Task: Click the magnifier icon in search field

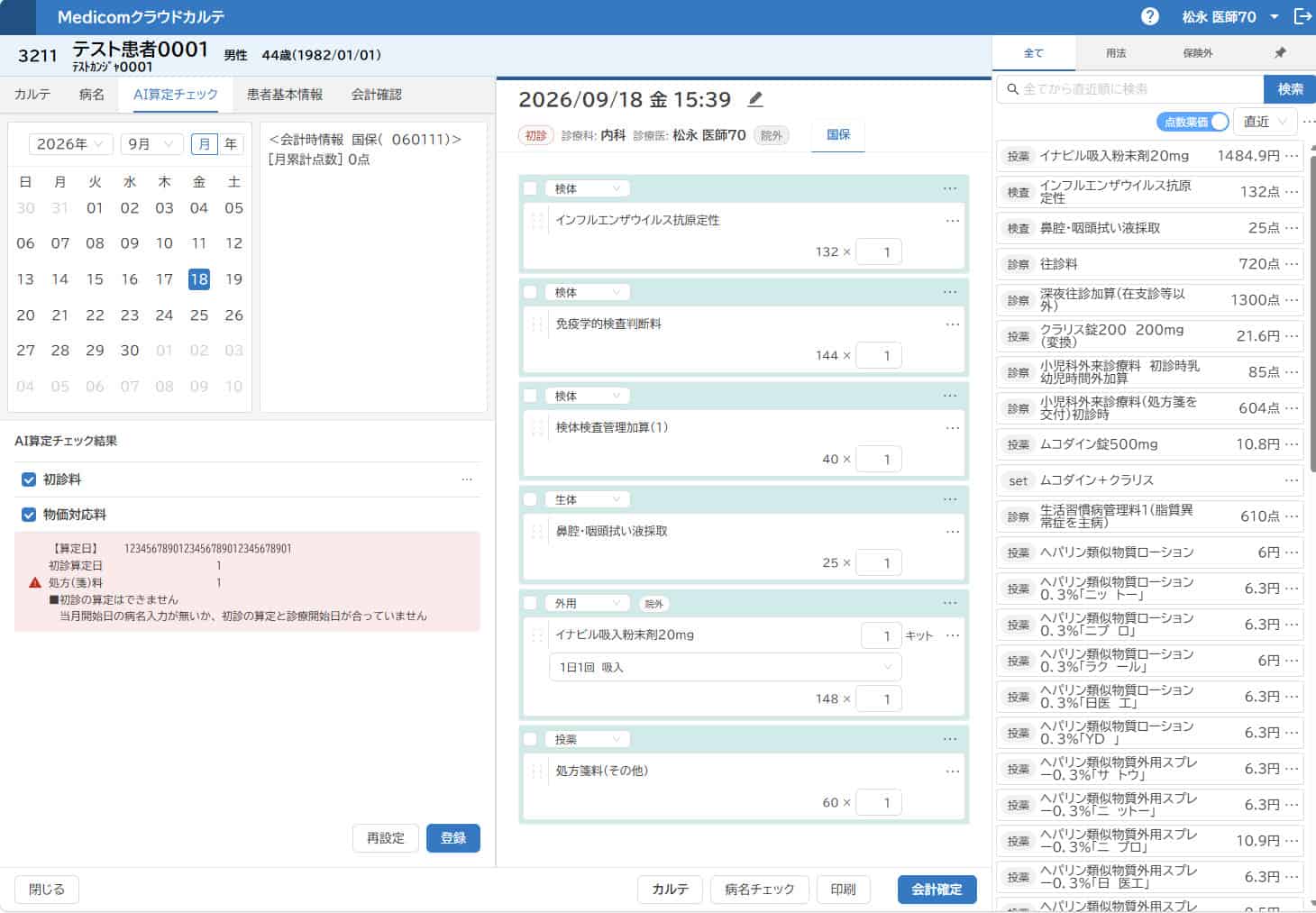Action: 1012,89
